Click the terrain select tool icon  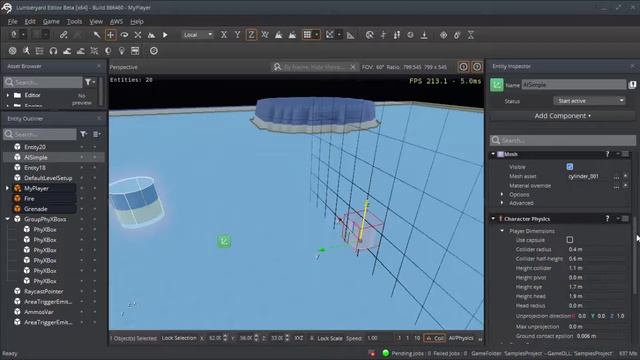pos(151,35)
